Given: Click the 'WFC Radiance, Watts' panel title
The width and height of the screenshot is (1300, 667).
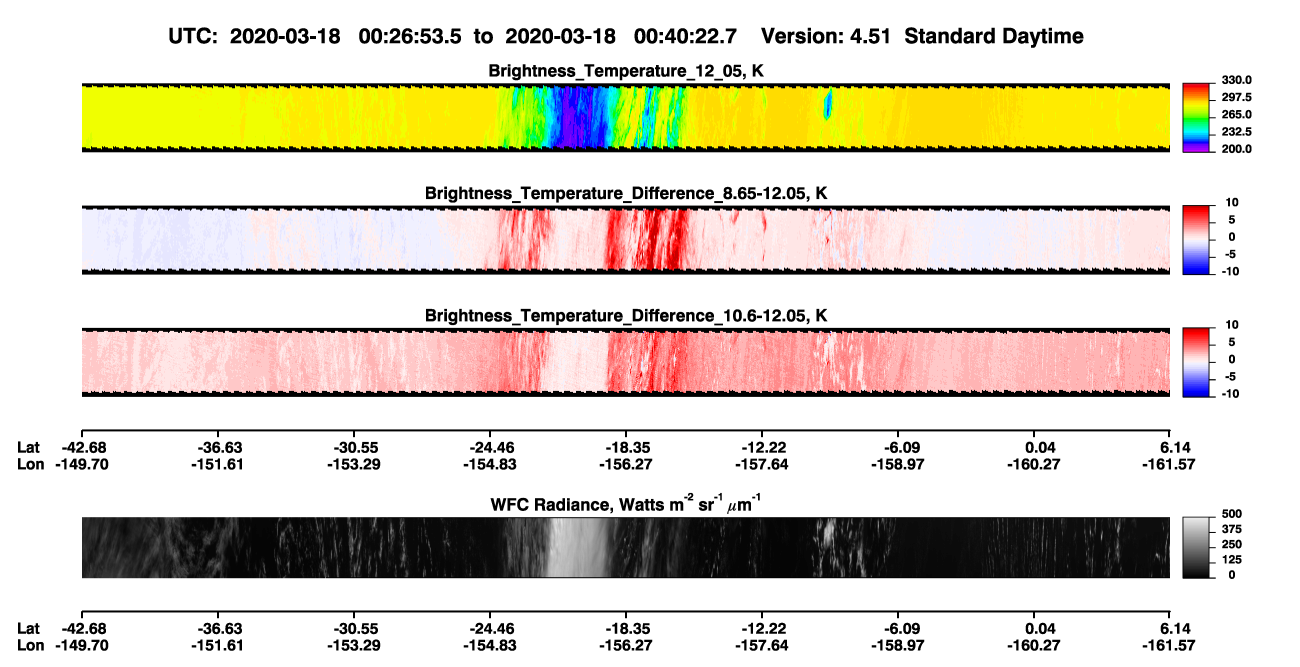Looking at the screenshot, I should click(x=626, y=503).
